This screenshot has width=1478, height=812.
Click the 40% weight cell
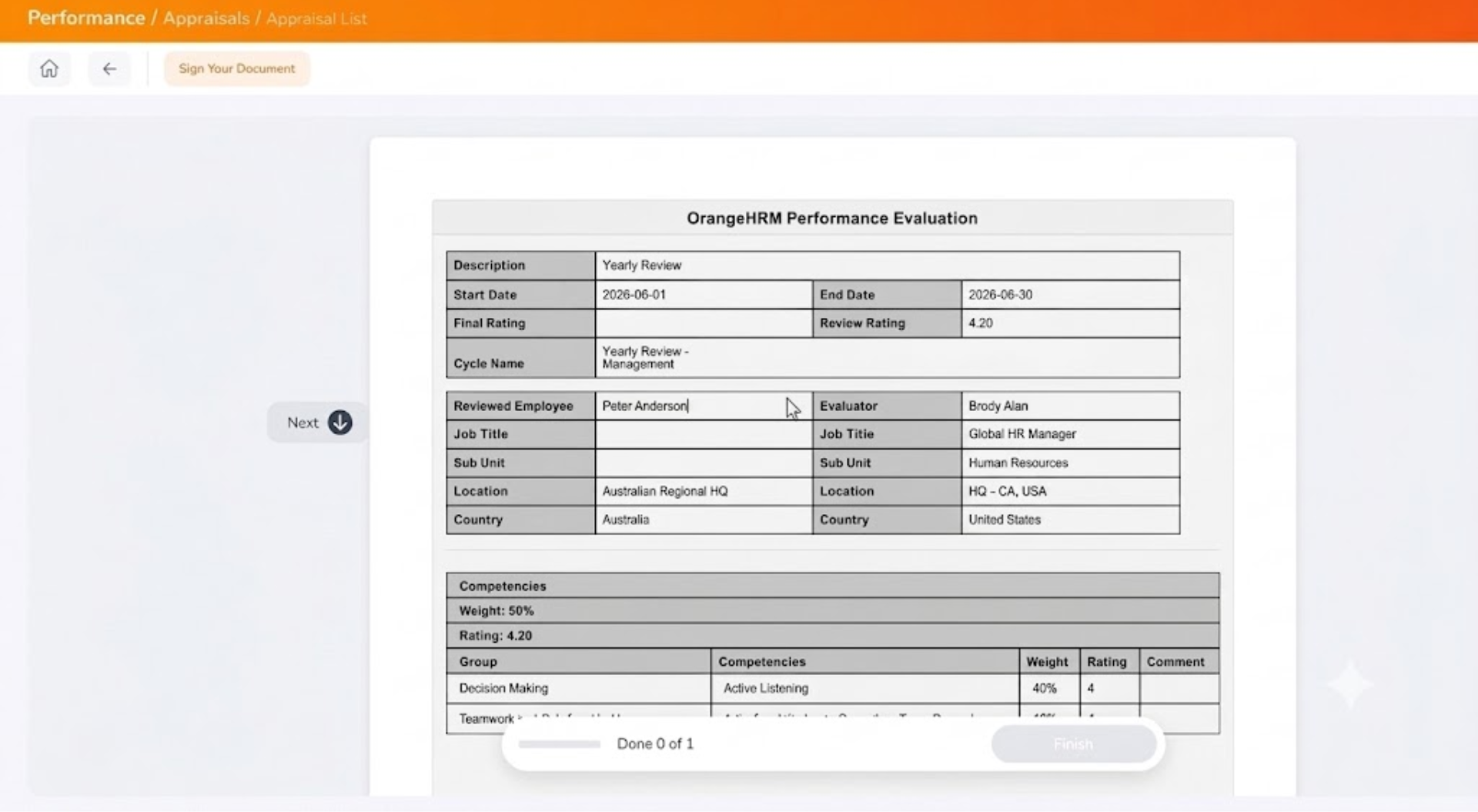coord(1050,688)
